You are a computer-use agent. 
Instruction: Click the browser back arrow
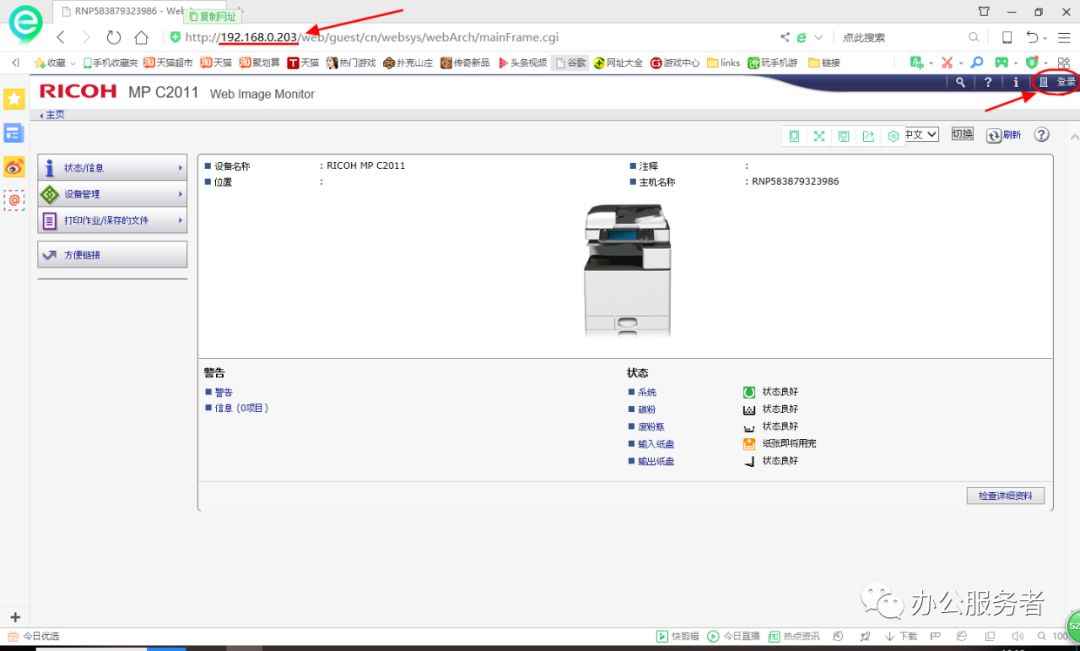[61, 37]
